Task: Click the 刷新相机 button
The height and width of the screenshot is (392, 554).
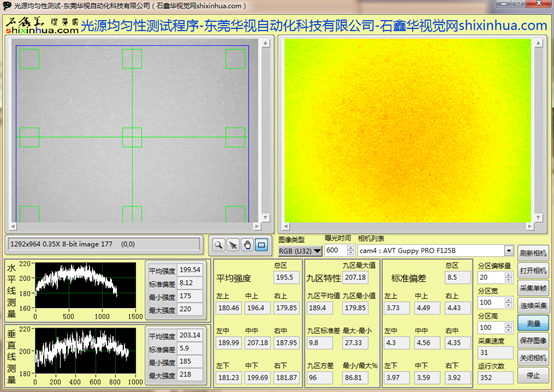Action: [x=533, y=253]
